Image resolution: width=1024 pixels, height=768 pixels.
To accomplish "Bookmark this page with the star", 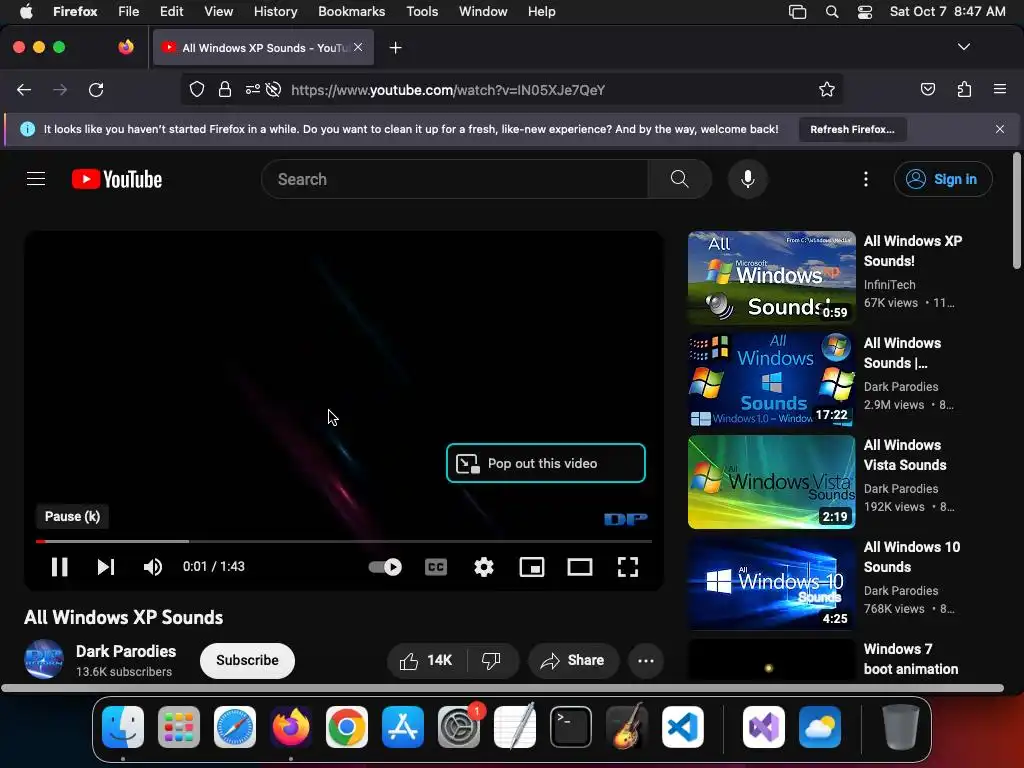I will coord(826,89).
